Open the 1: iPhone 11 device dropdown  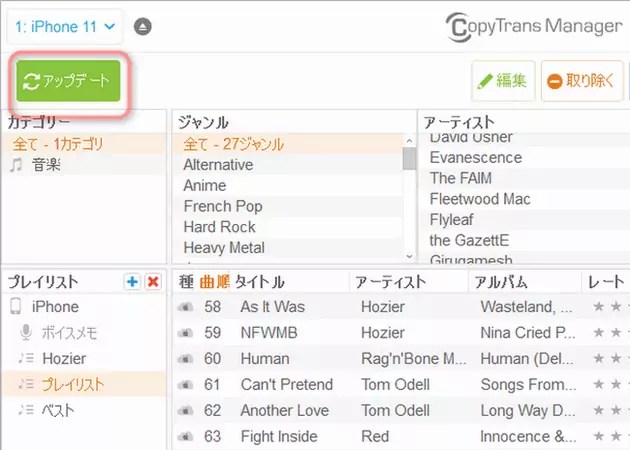(65, 27)
